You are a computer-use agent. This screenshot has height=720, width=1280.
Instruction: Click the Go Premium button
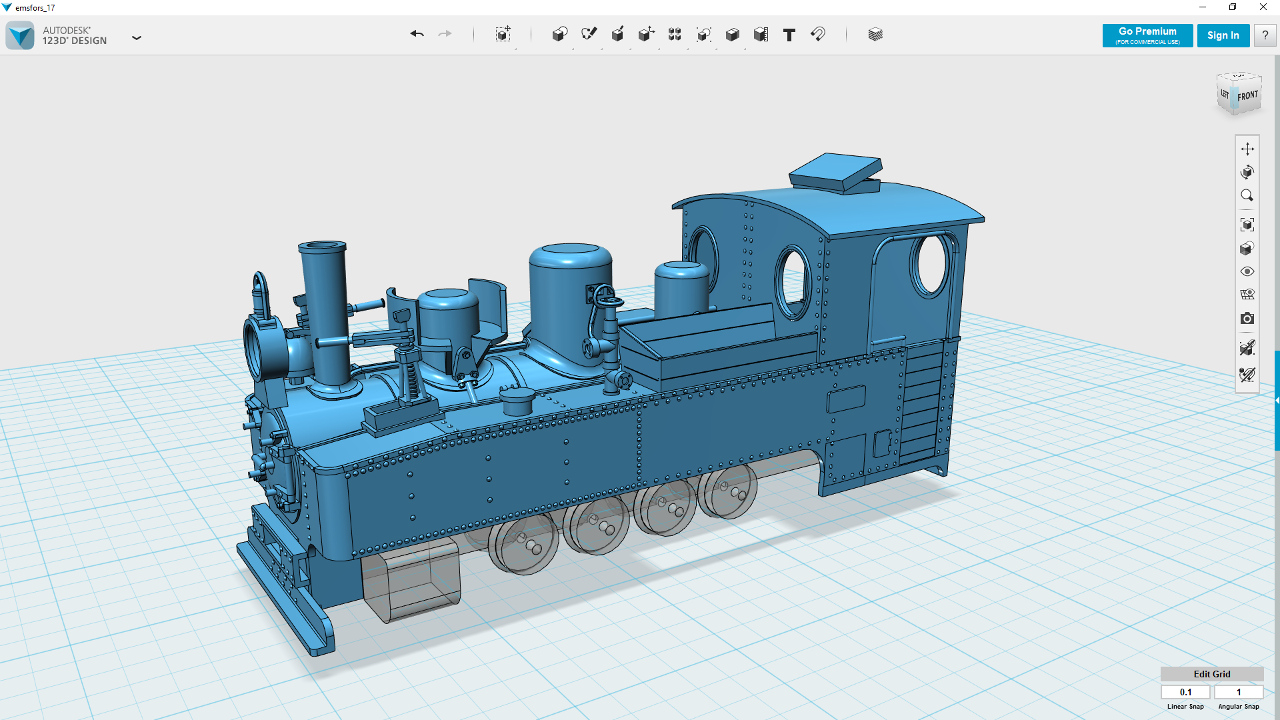click(x=1147, y=35)
